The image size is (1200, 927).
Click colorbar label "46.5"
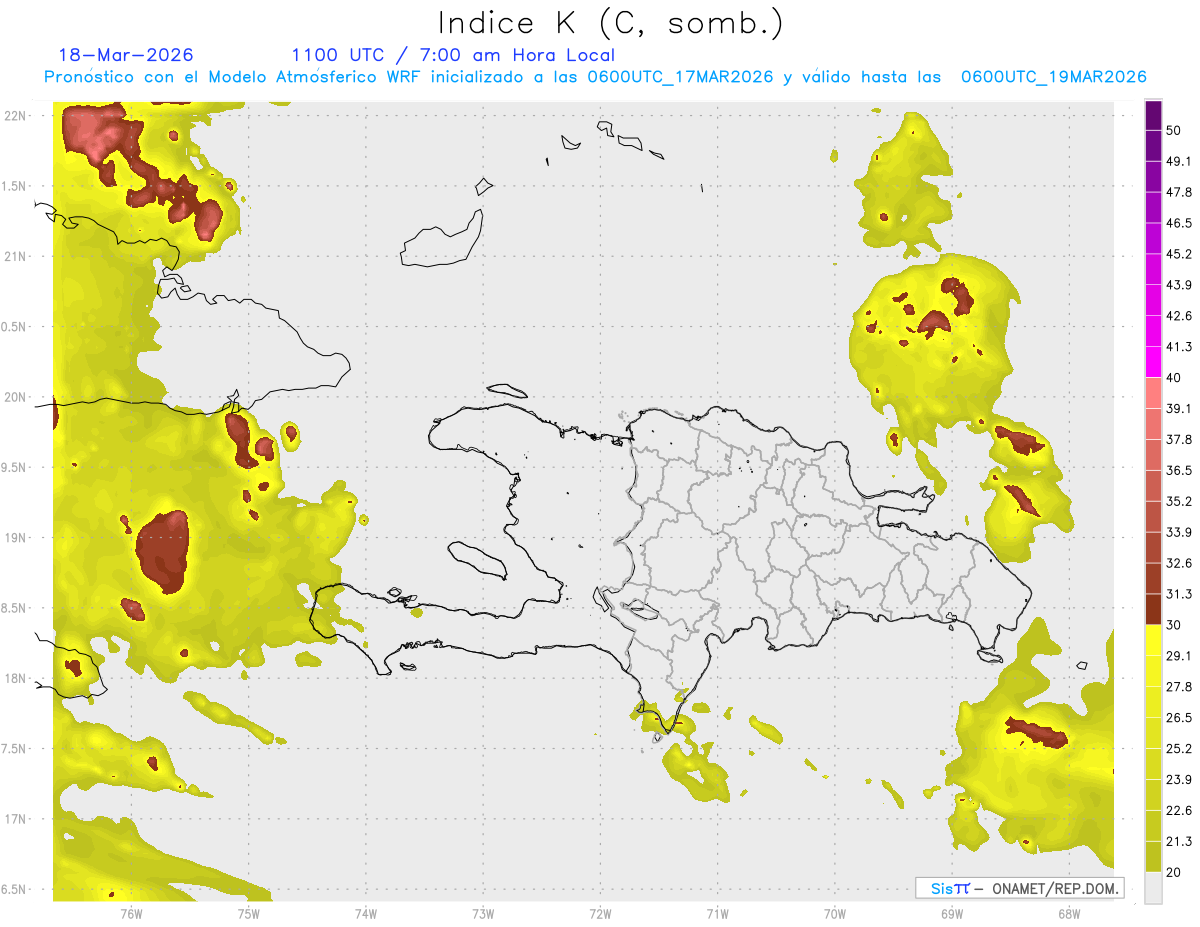(1180, 223)
